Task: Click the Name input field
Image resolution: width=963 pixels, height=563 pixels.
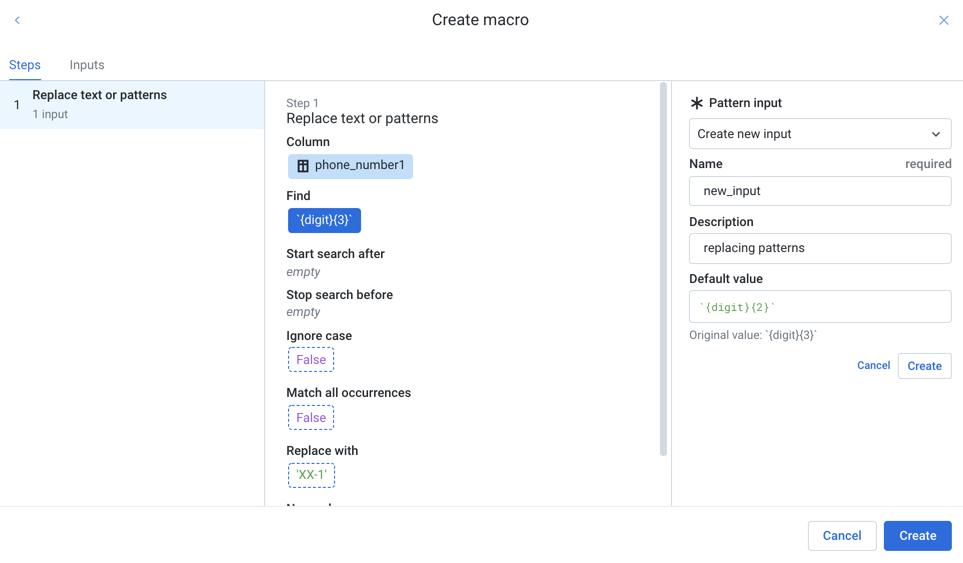Action: coord(819,191)
